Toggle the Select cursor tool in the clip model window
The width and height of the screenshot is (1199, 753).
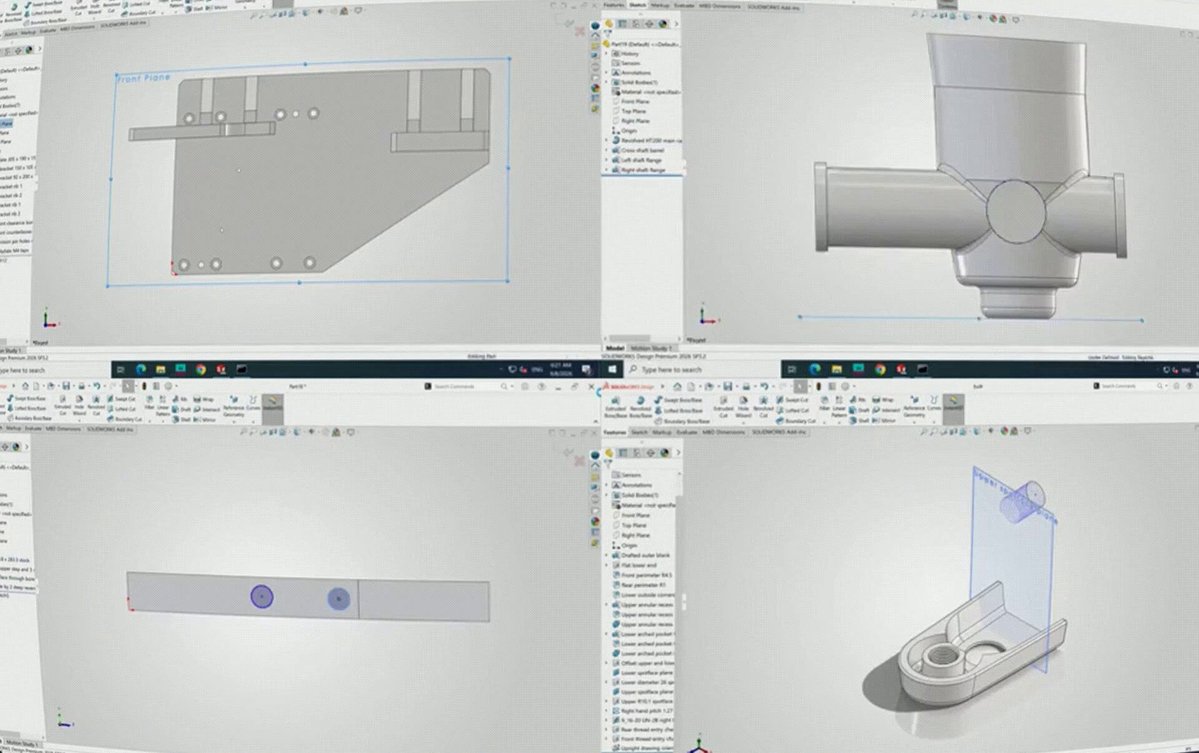pos(800,386)
